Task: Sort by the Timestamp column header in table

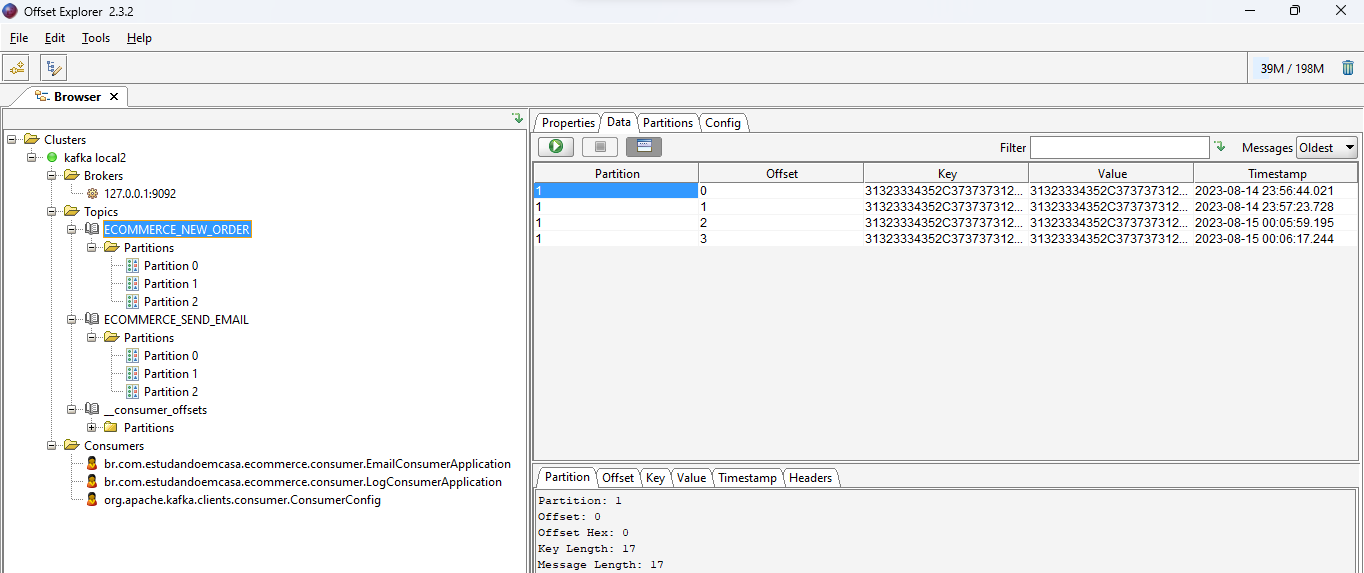Action: (1276, 173)
